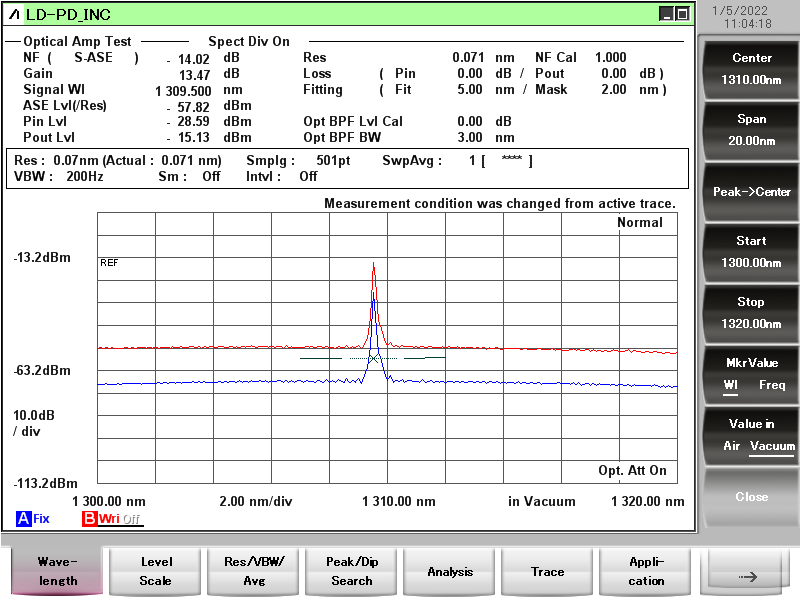Viewport: 800px width, 600px height.
Task: Click the blue Trace A indicator icon
Action: (22, 519)
